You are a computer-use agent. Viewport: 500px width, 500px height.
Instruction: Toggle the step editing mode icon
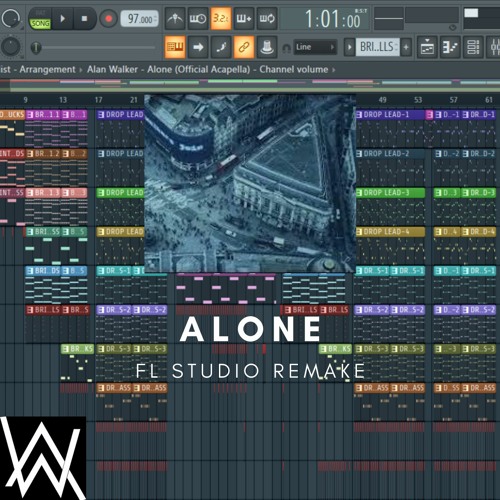click(221, 47)
